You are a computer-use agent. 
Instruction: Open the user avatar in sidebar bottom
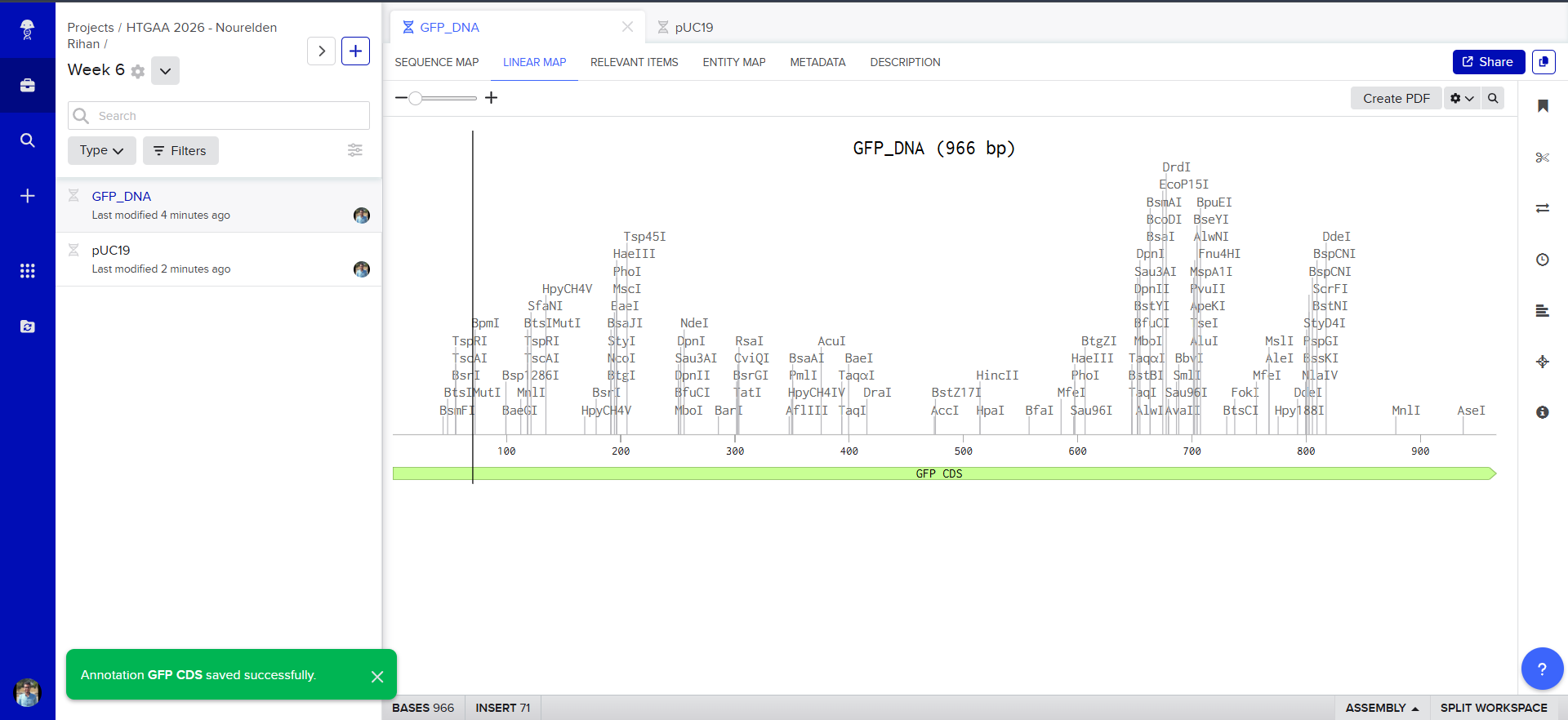coord(27,692)
